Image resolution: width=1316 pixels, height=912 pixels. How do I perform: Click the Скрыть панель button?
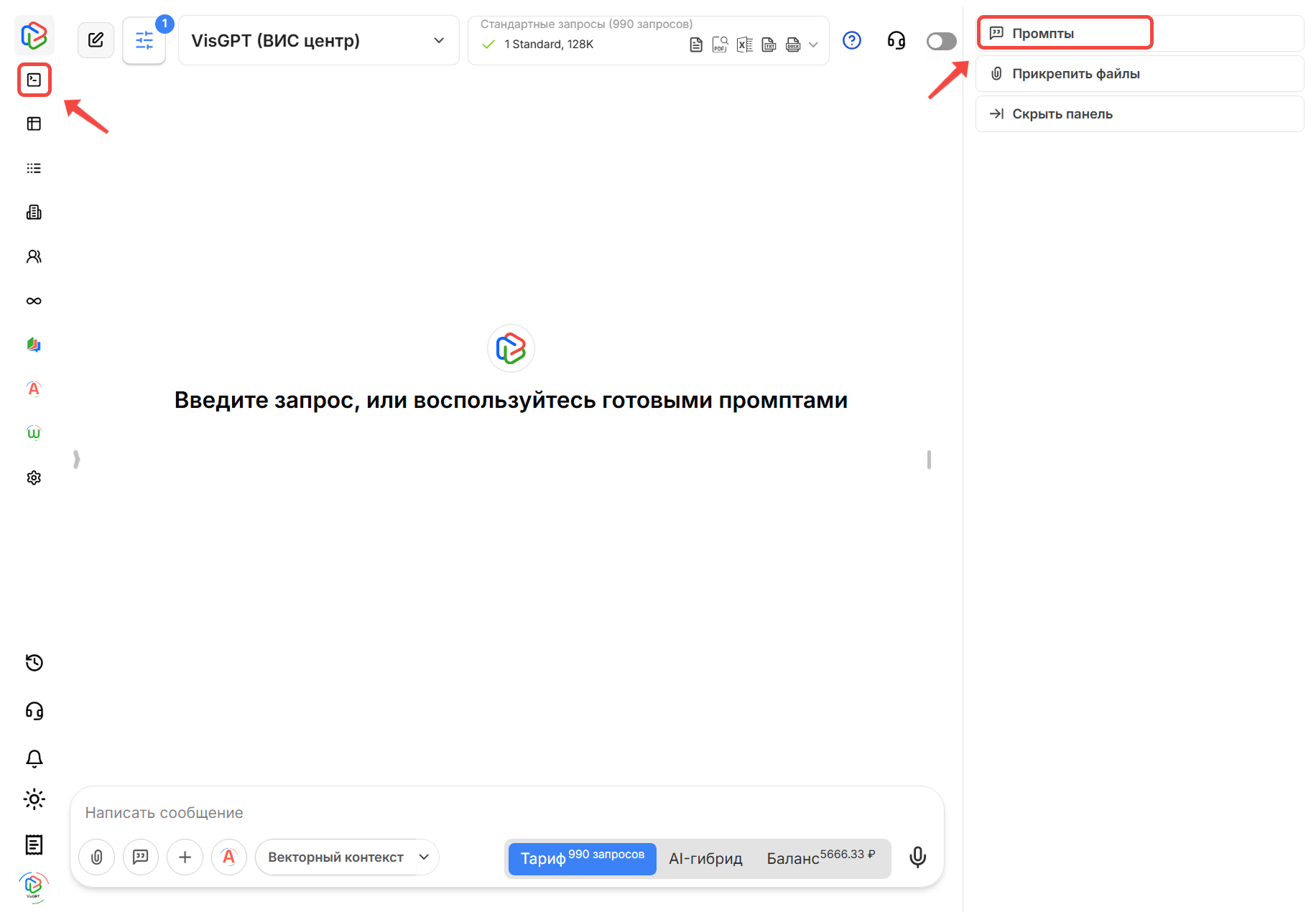point(1139,113)
